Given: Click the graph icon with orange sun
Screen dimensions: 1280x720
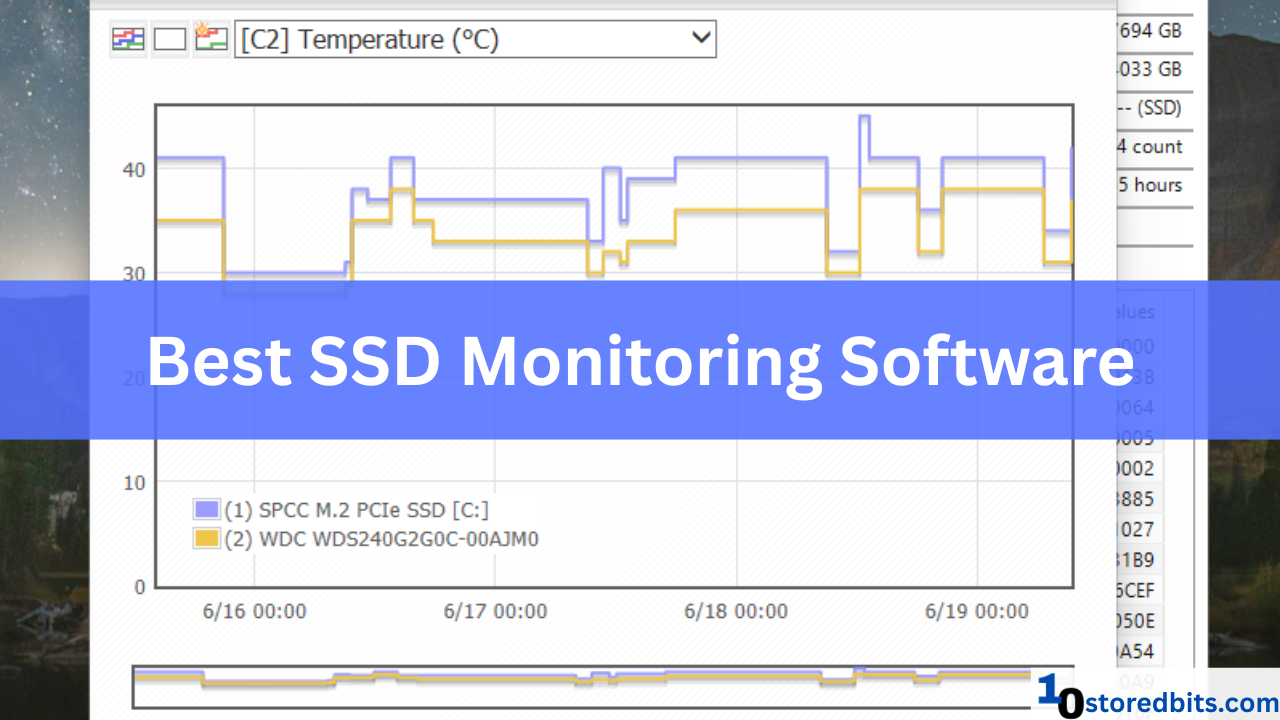Looking at the screenshot, I should pos(211,39).
